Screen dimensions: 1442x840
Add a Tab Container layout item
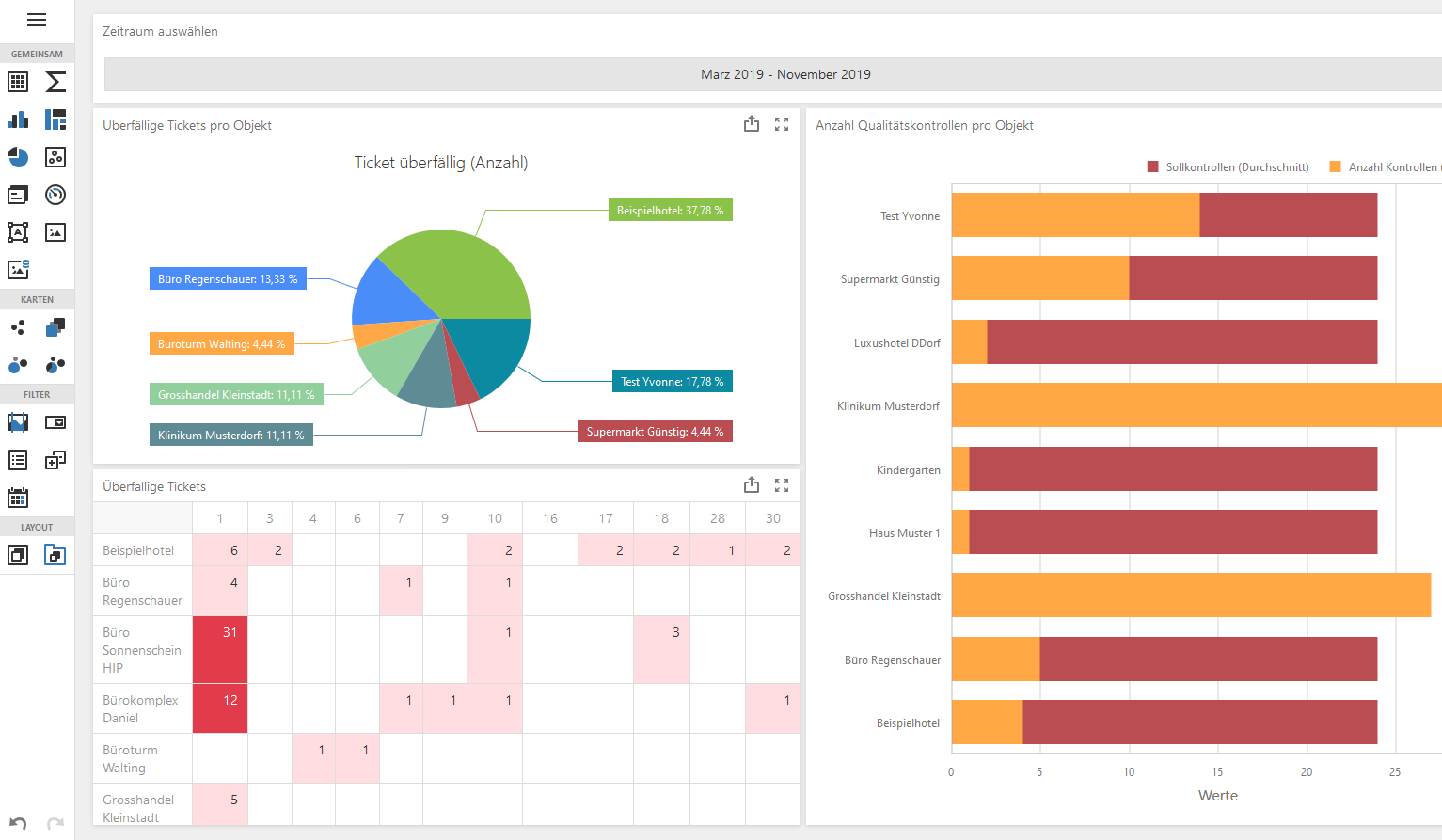pyautogui.click(x=55, y=555)
